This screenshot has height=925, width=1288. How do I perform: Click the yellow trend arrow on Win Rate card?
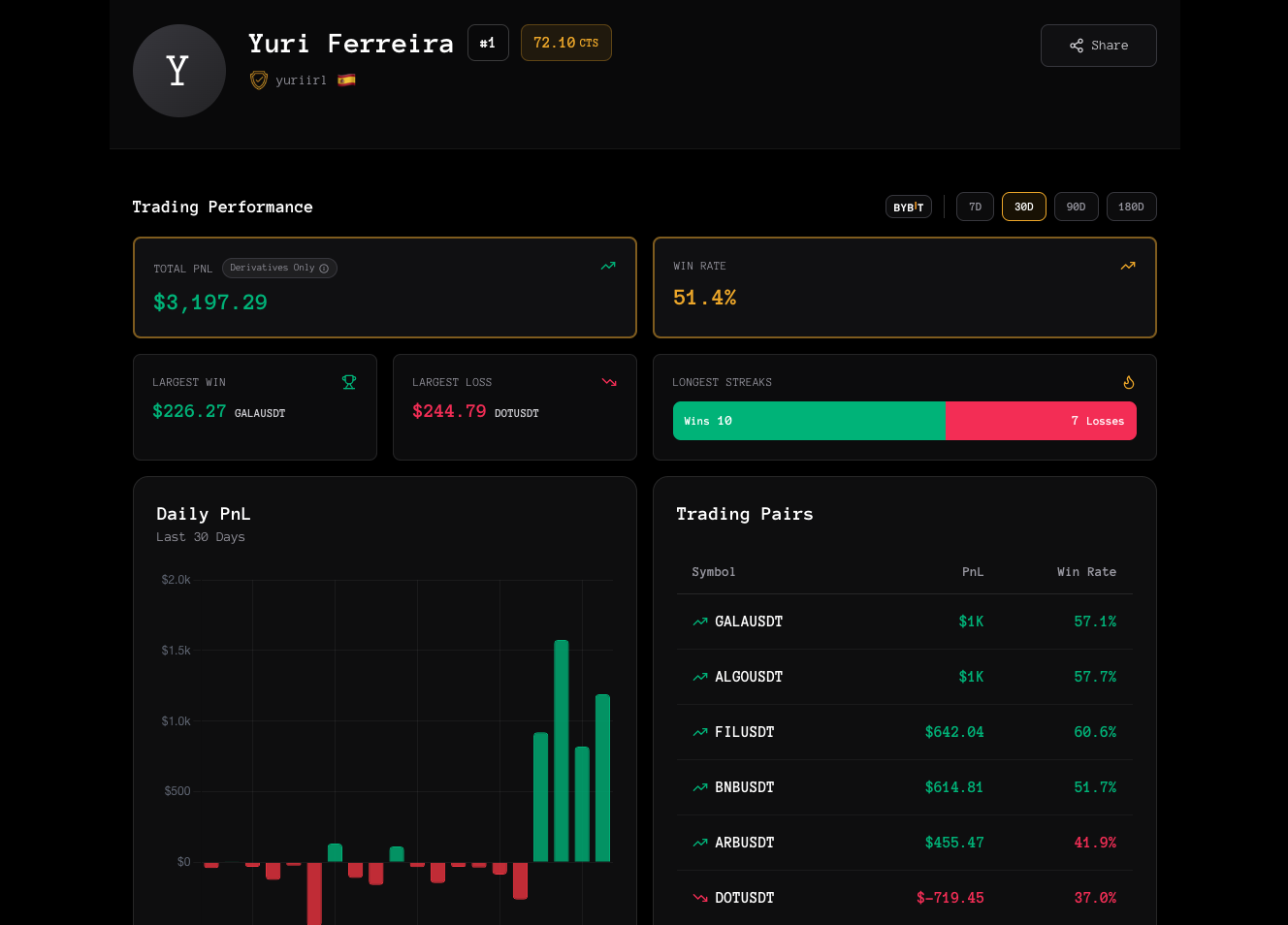[x=1128, y=265]
